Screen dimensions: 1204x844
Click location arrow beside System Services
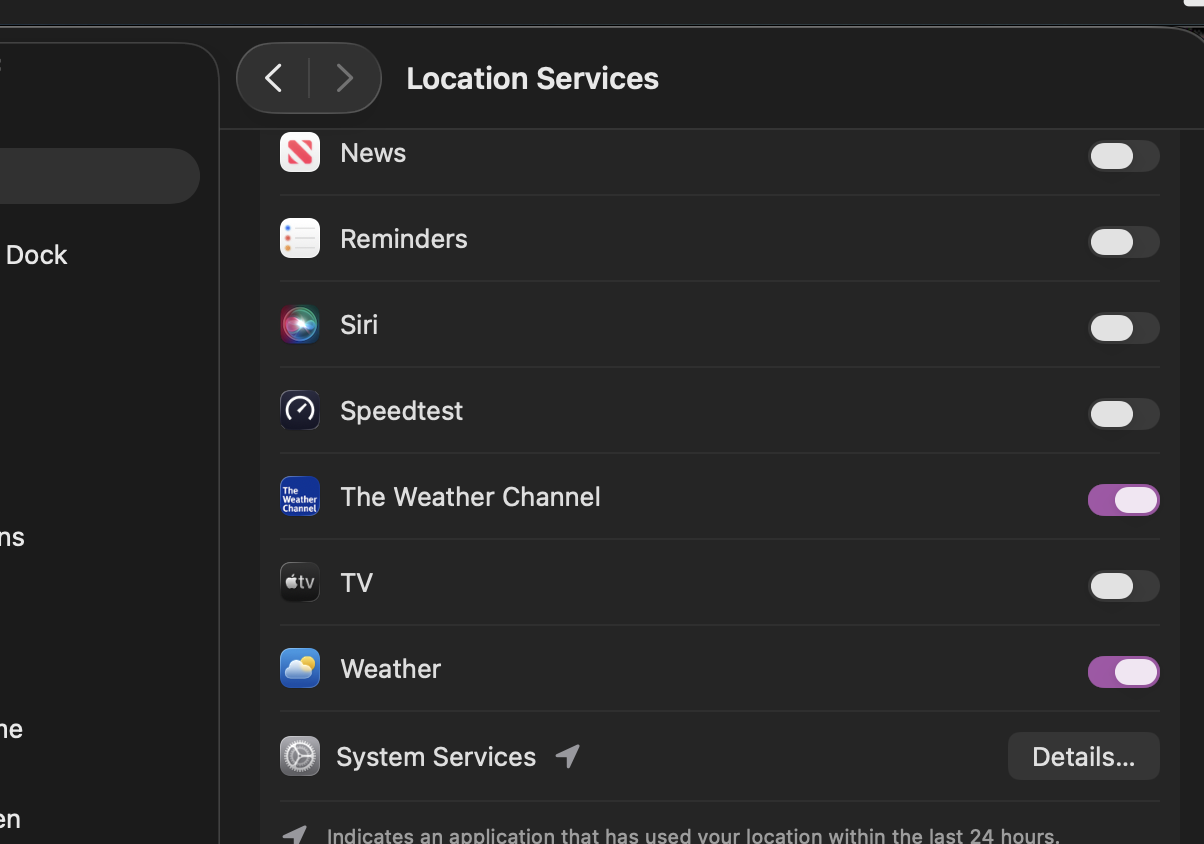[568, 756]
